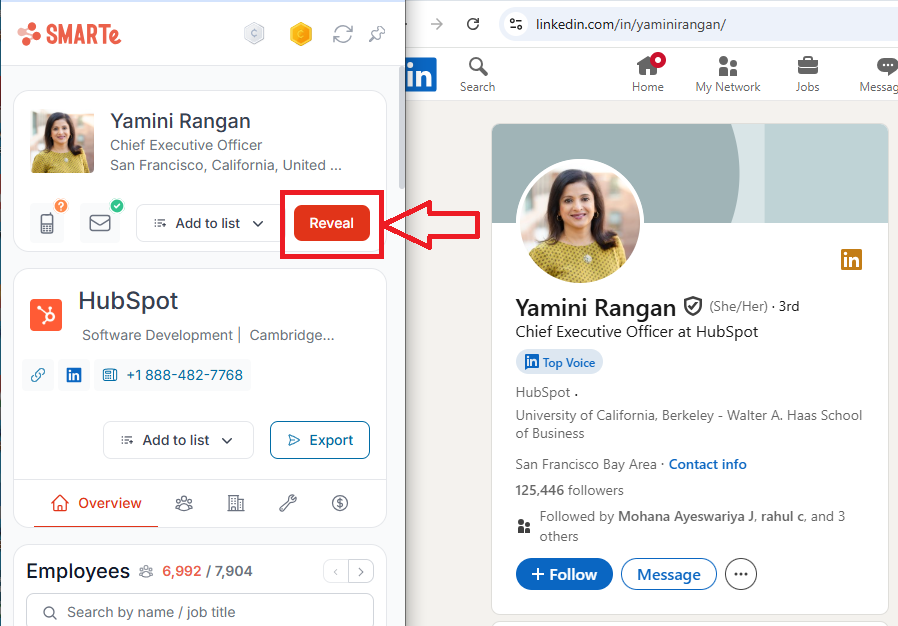This screenshot has width=898, height=626.
Task: Switch to the people tab icon
Action: [184, 503]
